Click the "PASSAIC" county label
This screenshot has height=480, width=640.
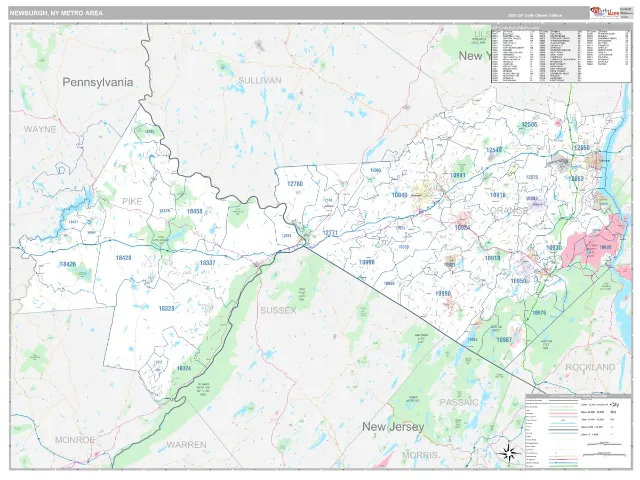coord(459,402)
